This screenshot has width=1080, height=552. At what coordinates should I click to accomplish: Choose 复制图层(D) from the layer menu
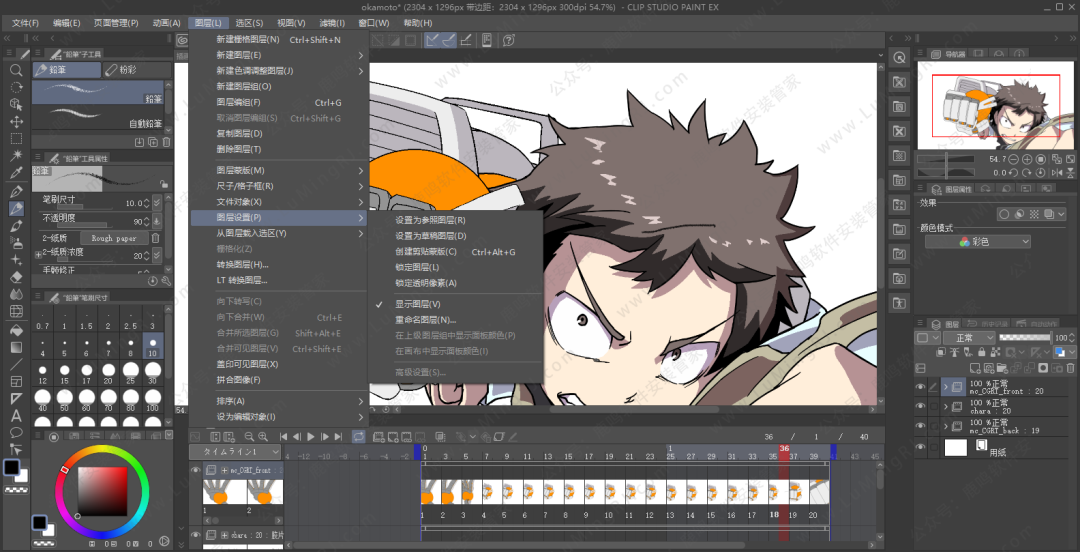(x=280, y=133)
